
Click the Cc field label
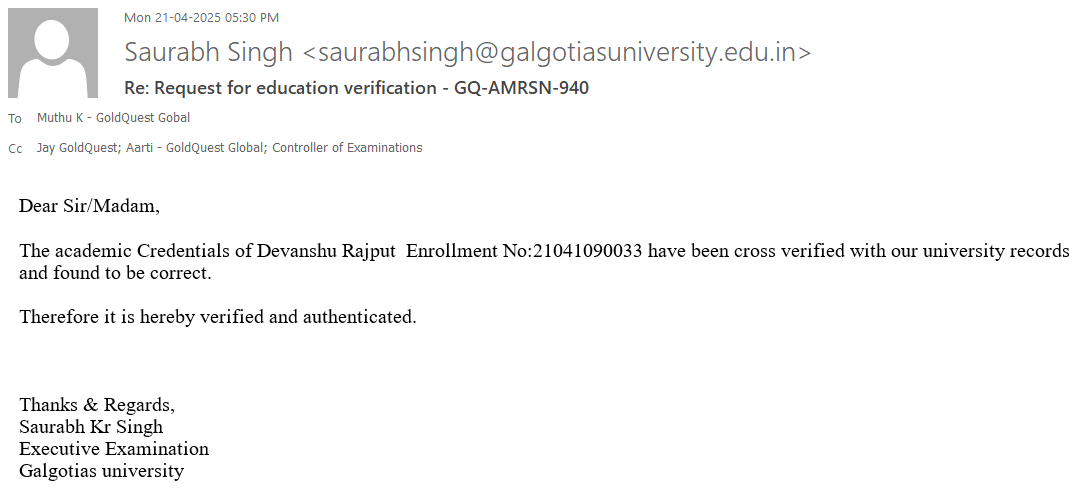[15, 149]
